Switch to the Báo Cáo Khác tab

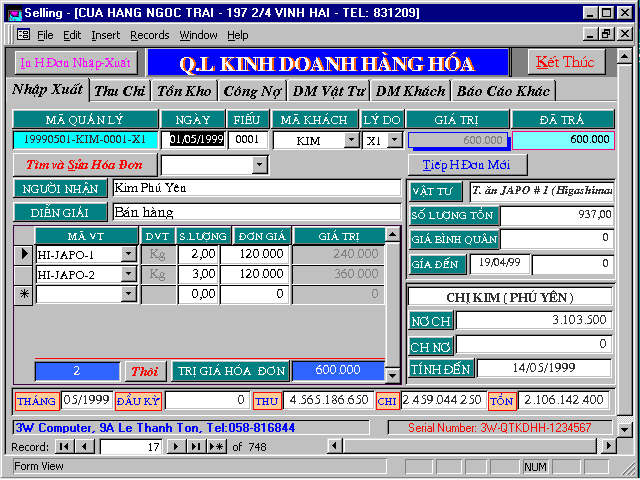(503, 91)
